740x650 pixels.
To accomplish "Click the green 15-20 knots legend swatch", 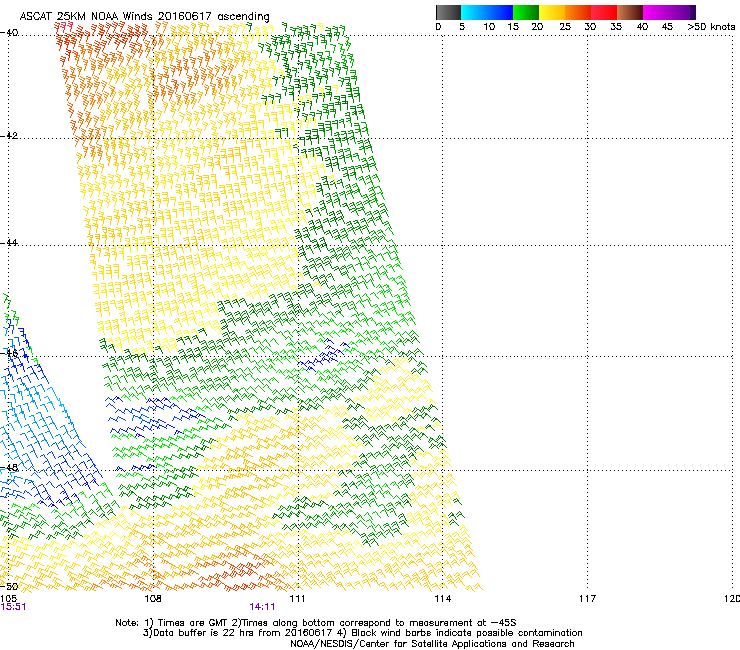I will point(526,12).
